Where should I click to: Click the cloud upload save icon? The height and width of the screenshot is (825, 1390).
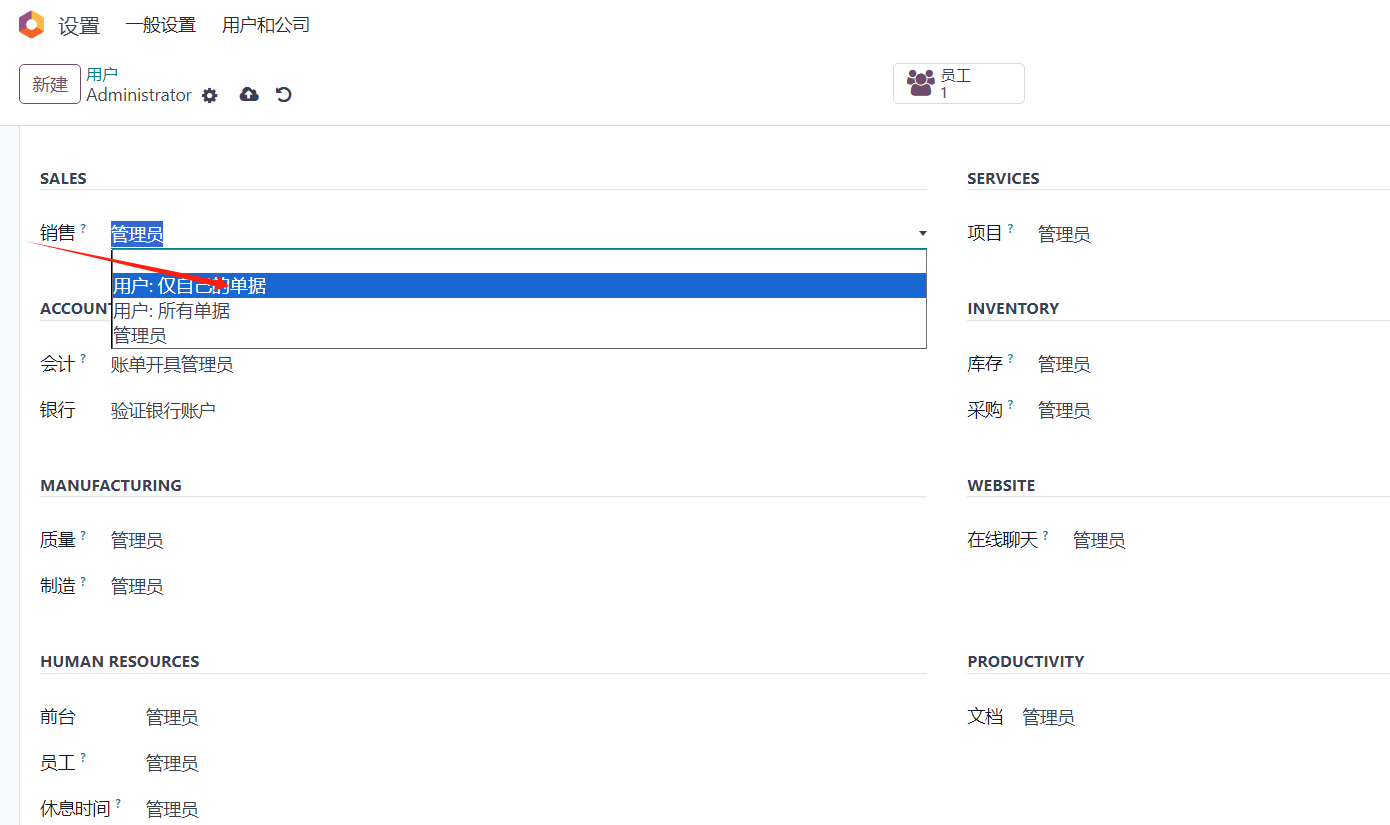pos(249,94)
